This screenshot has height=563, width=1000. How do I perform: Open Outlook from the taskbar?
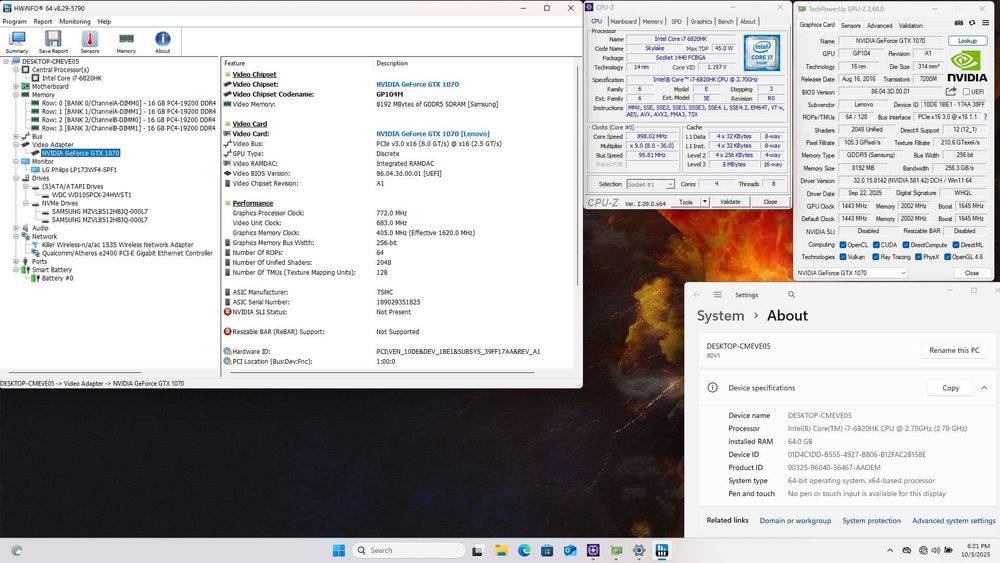(x=570, y=550)
